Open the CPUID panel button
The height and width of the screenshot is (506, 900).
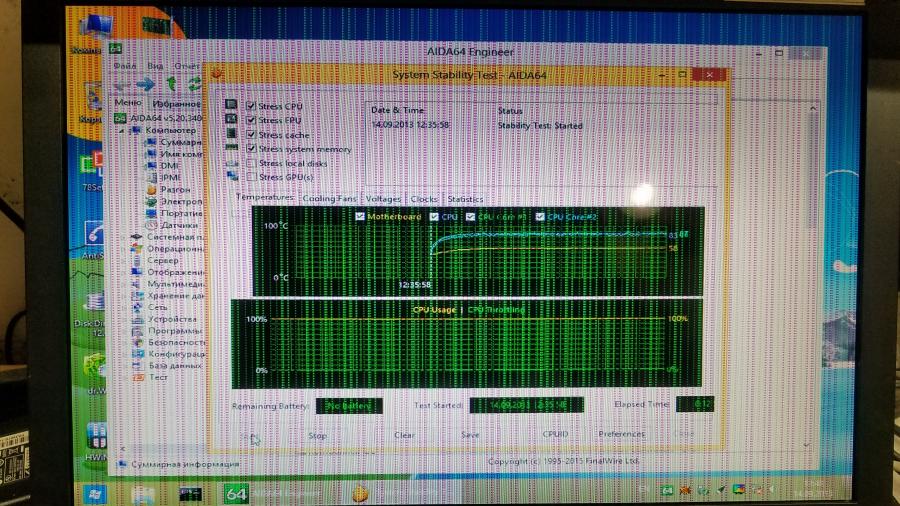555,434
